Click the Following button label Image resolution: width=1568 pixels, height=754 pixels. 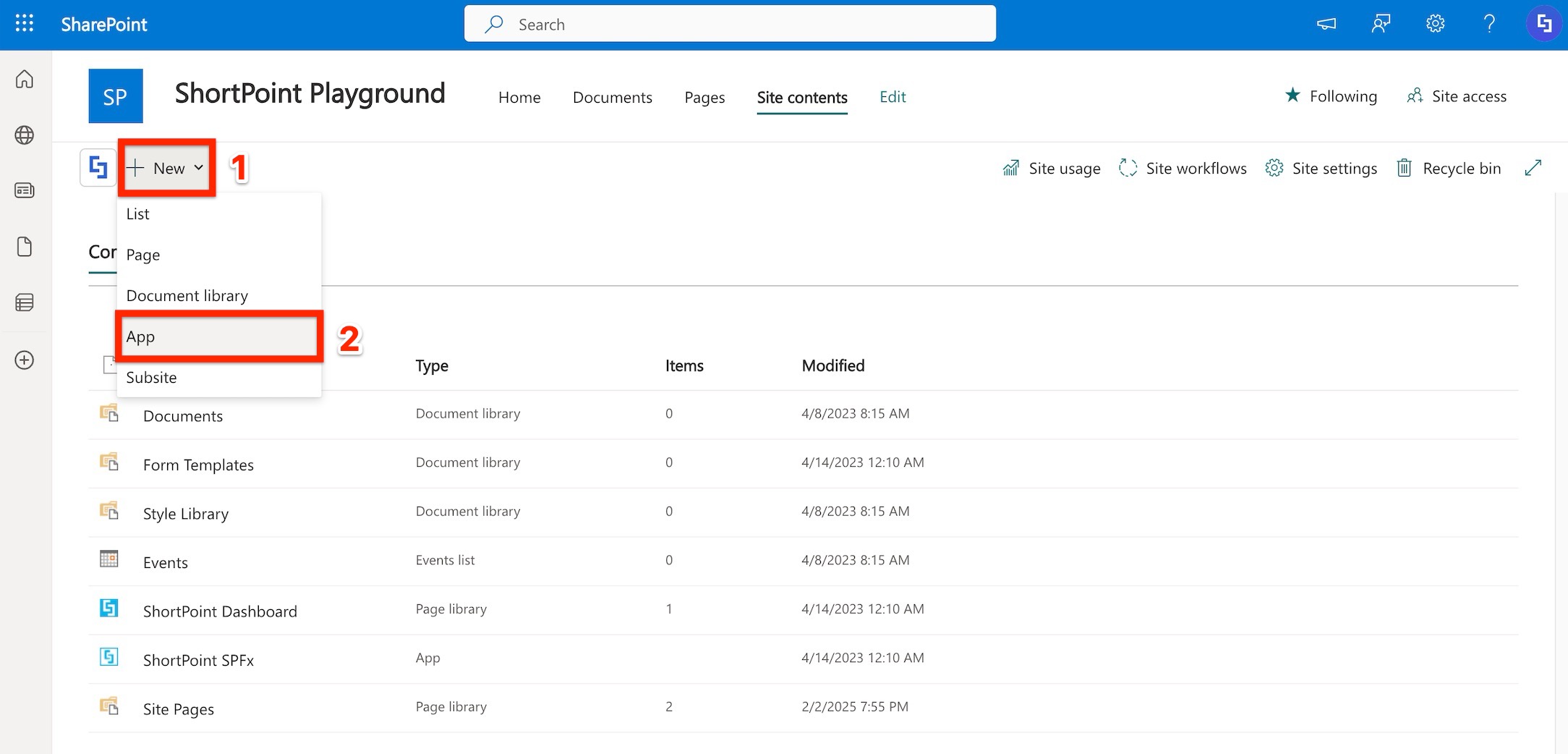coord(1343,96)
